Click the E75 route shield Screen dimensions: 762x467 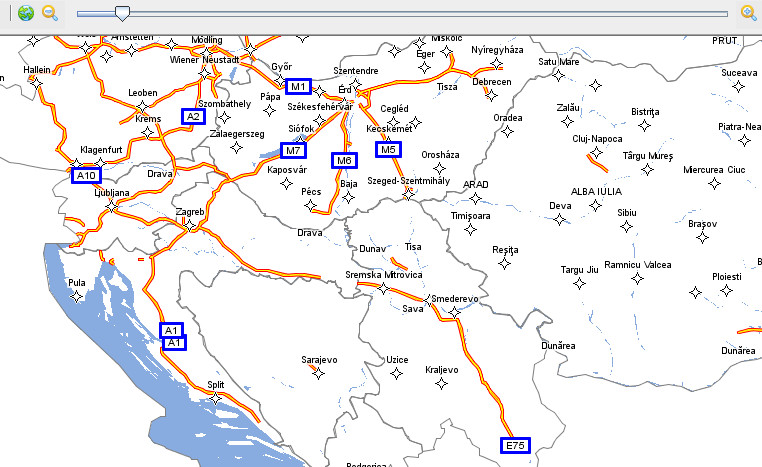point(515,445)
